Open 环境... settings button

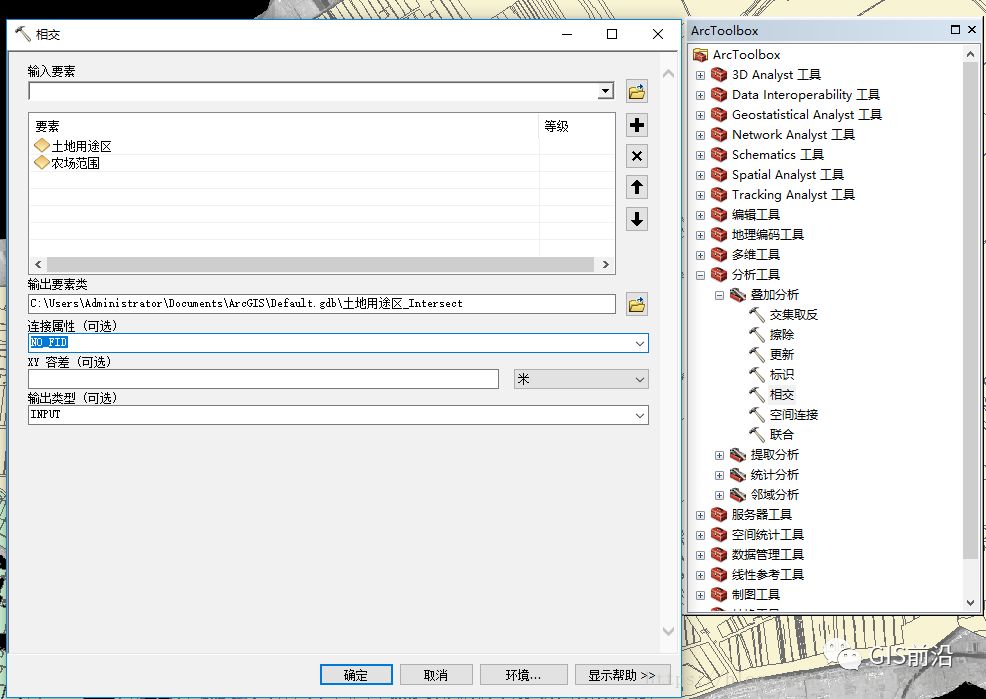523,675
